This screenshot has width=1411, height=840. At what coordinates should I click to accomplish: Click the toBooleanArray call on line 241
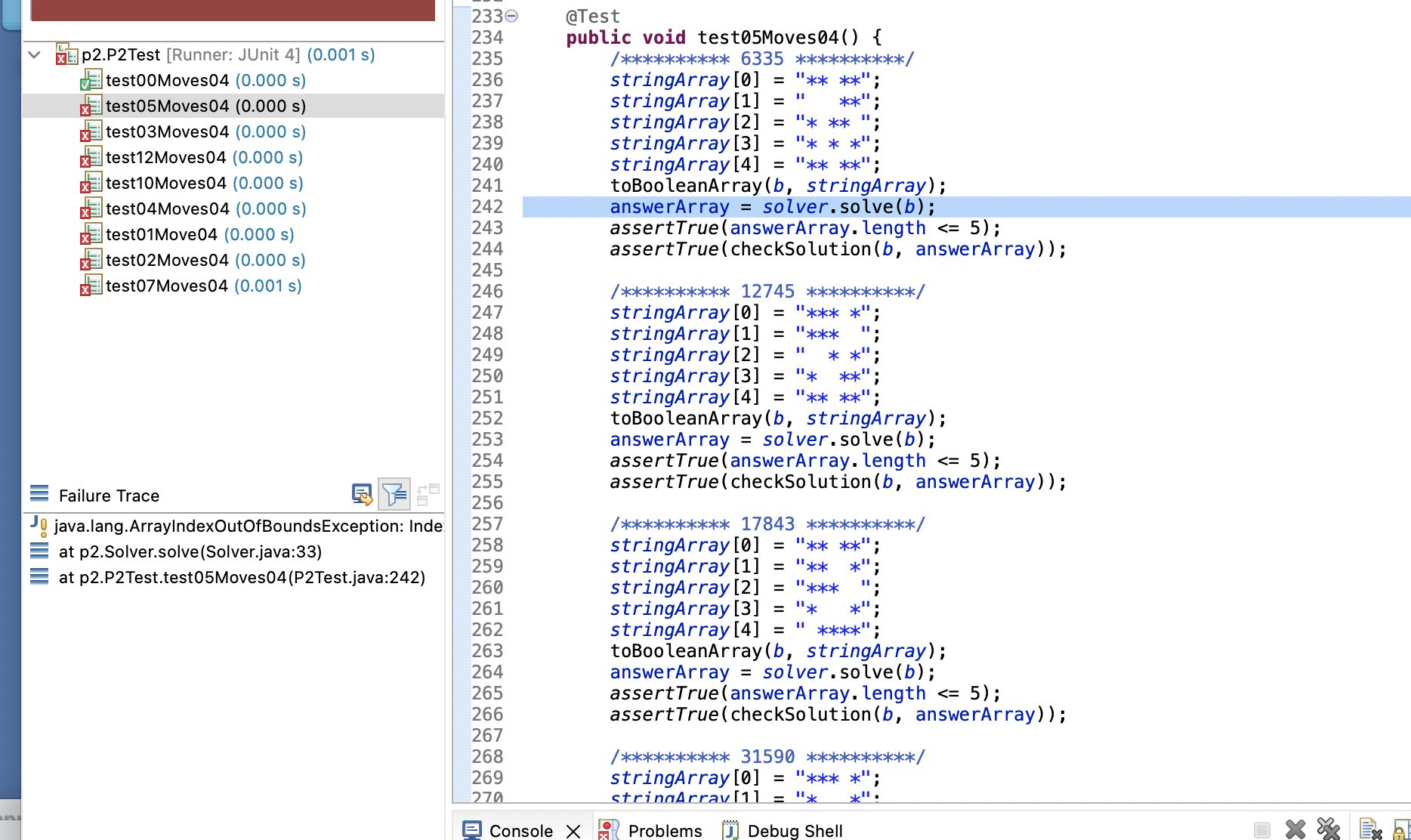tap(778, 186)
